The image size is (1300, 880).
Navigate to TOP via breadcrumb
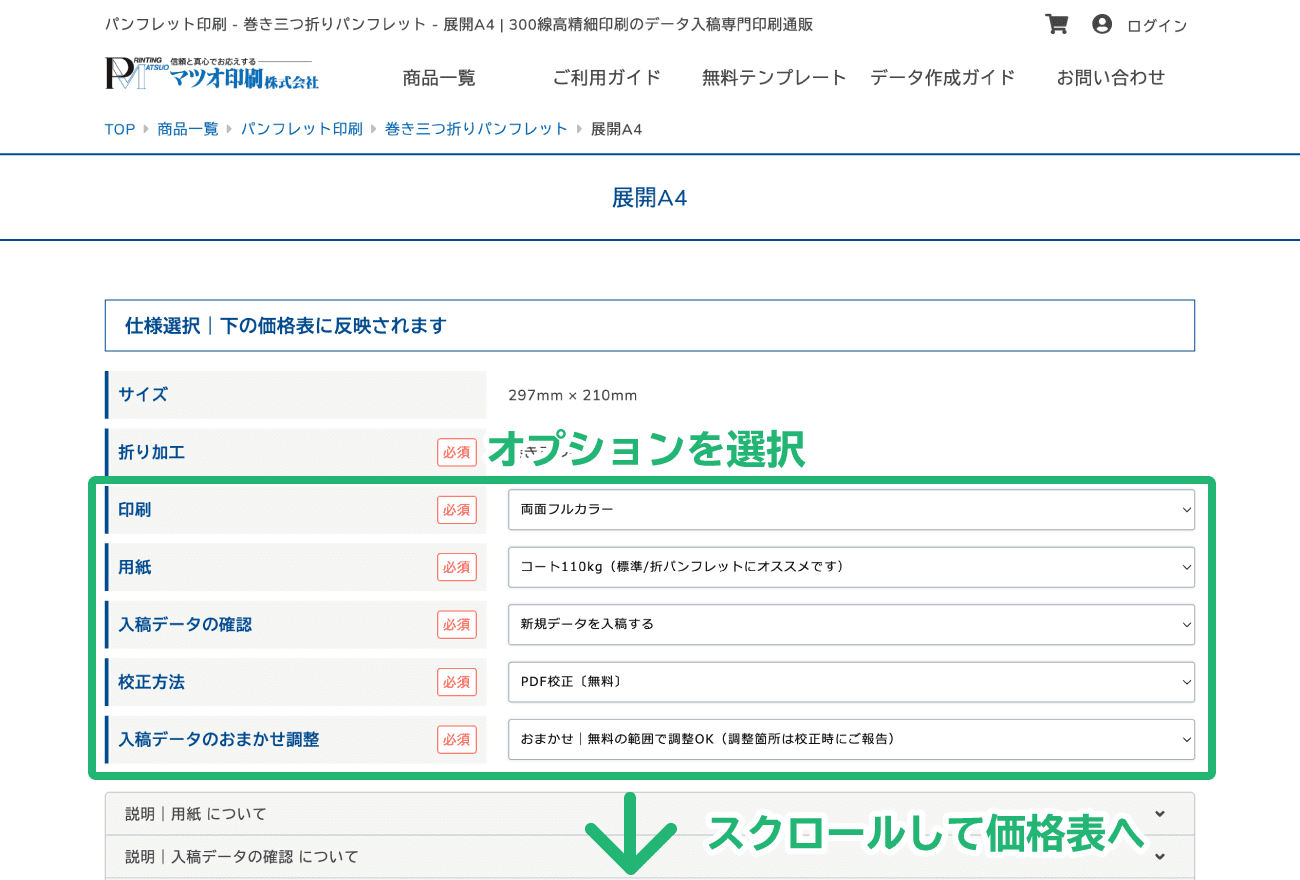tap(120, 128)
